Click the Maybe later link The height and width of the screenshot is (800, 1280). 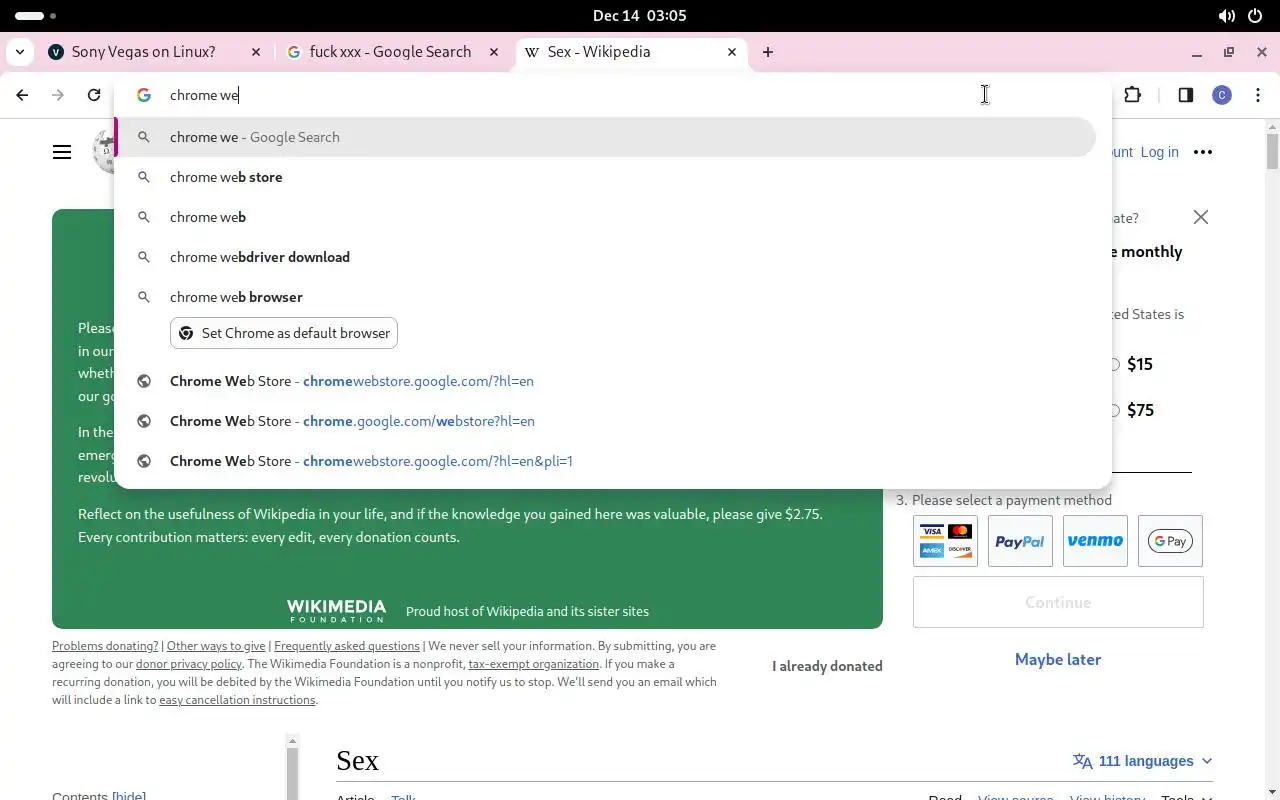pos(1058,659)
